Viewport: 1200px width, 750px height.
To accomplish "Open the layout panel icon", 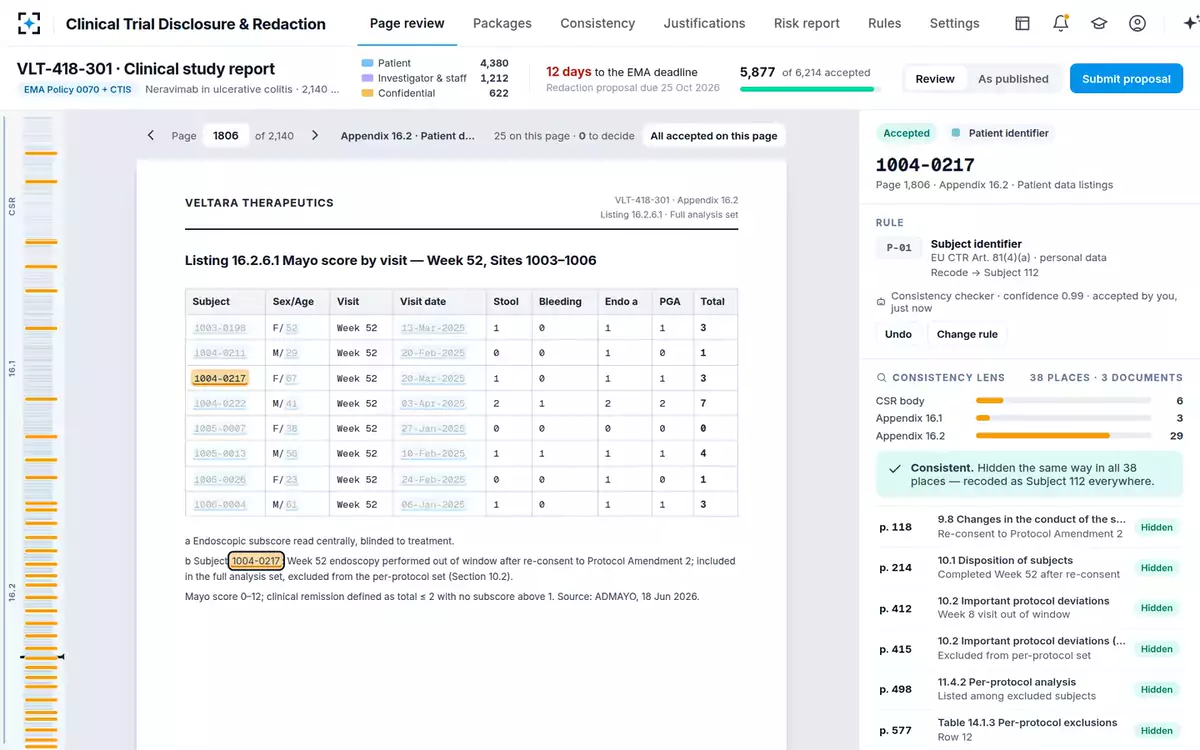I will 1022,23.
